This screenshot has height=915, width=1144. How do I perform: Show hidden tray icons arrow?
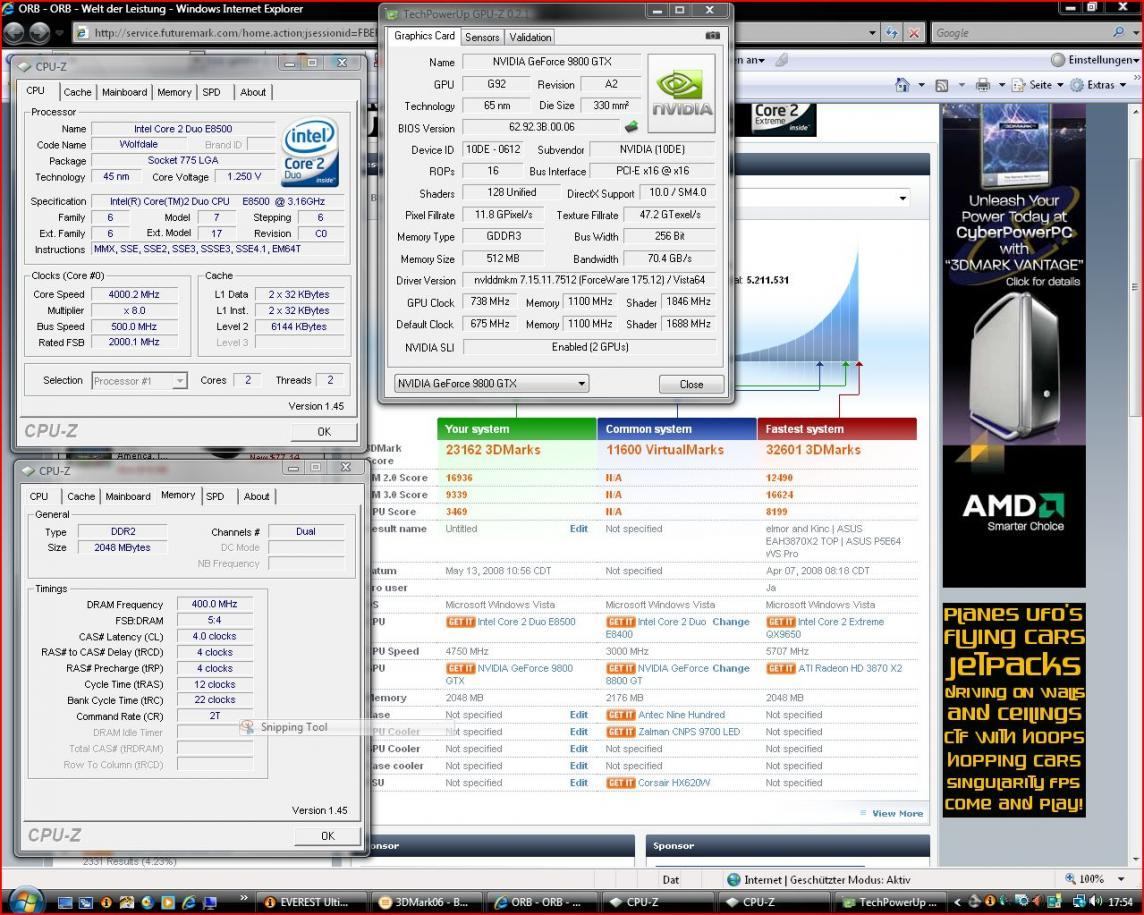pos(958,902)
